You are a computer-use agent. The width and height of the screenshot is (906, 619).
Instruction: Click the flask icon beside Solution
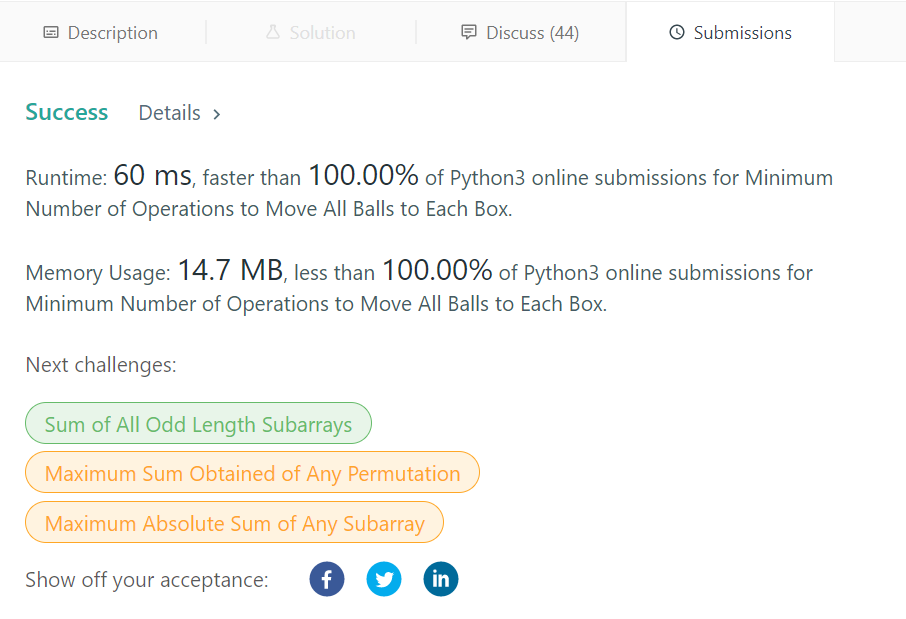coord(273,33)
